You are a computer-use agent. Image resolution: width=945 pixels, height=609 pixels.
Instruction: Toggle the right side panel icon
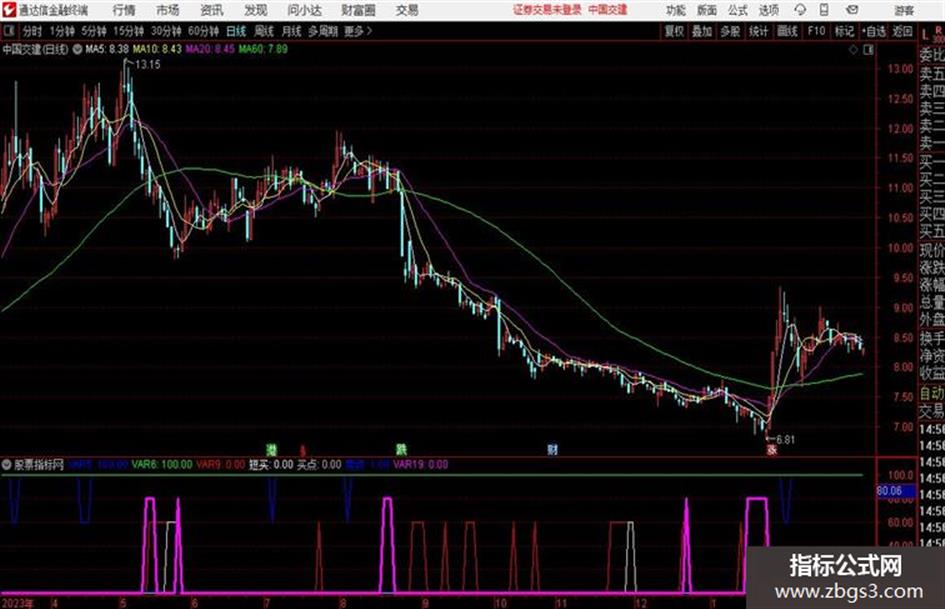point(868,50)
